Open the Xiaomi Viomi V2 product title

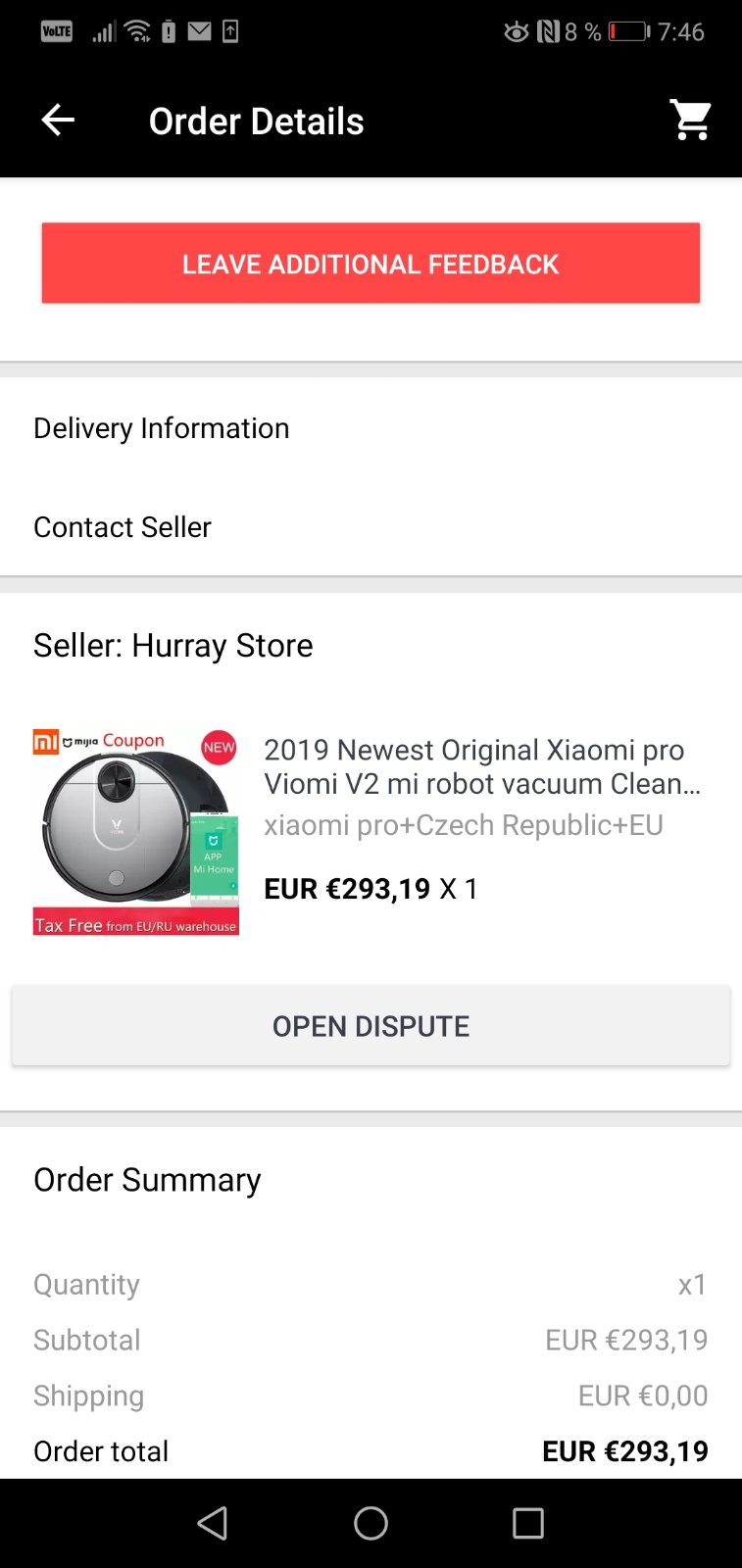pos(482,766)
